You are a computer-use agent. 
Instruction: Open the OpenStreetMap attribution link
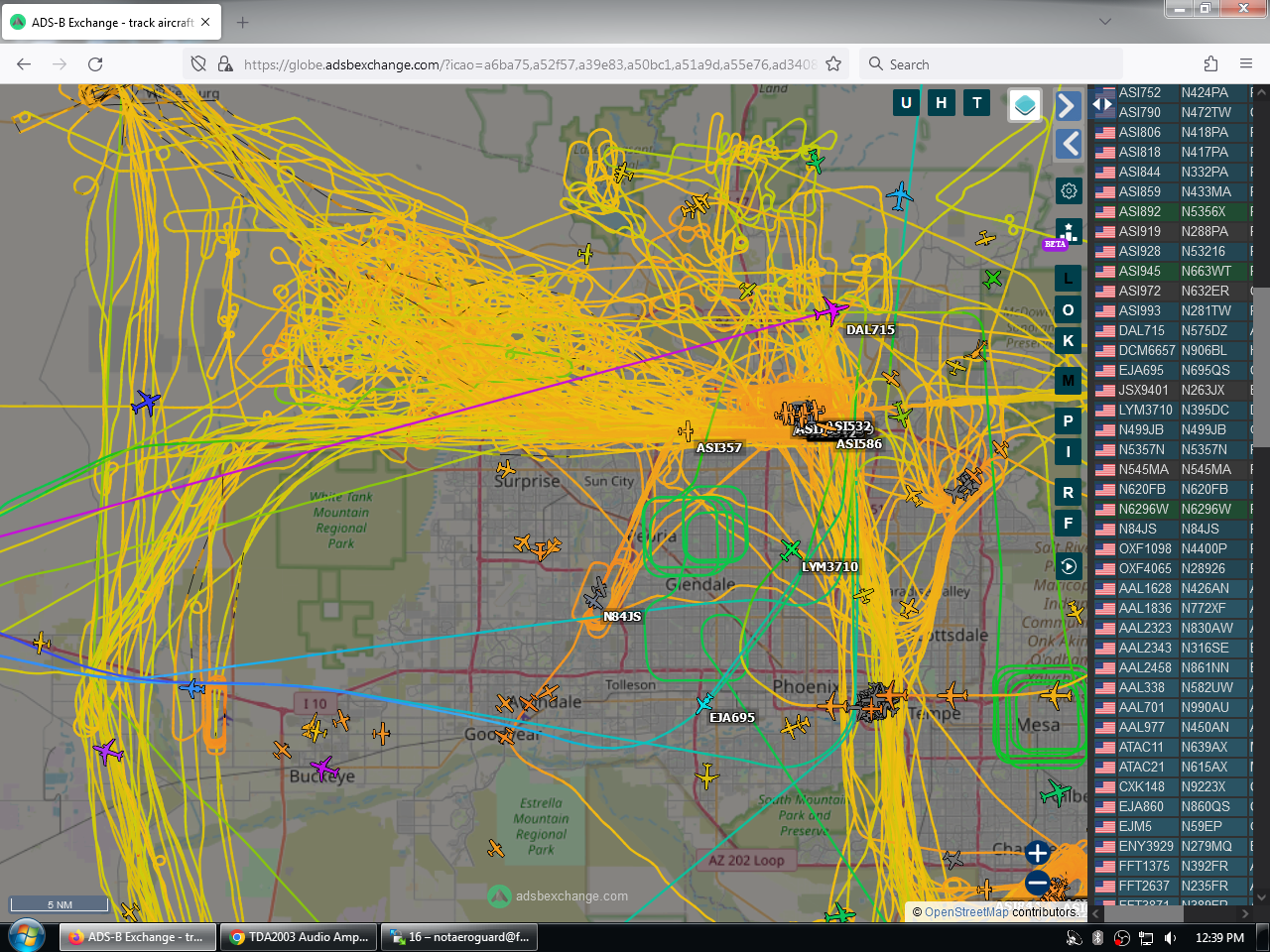click(x=966, y=912)
